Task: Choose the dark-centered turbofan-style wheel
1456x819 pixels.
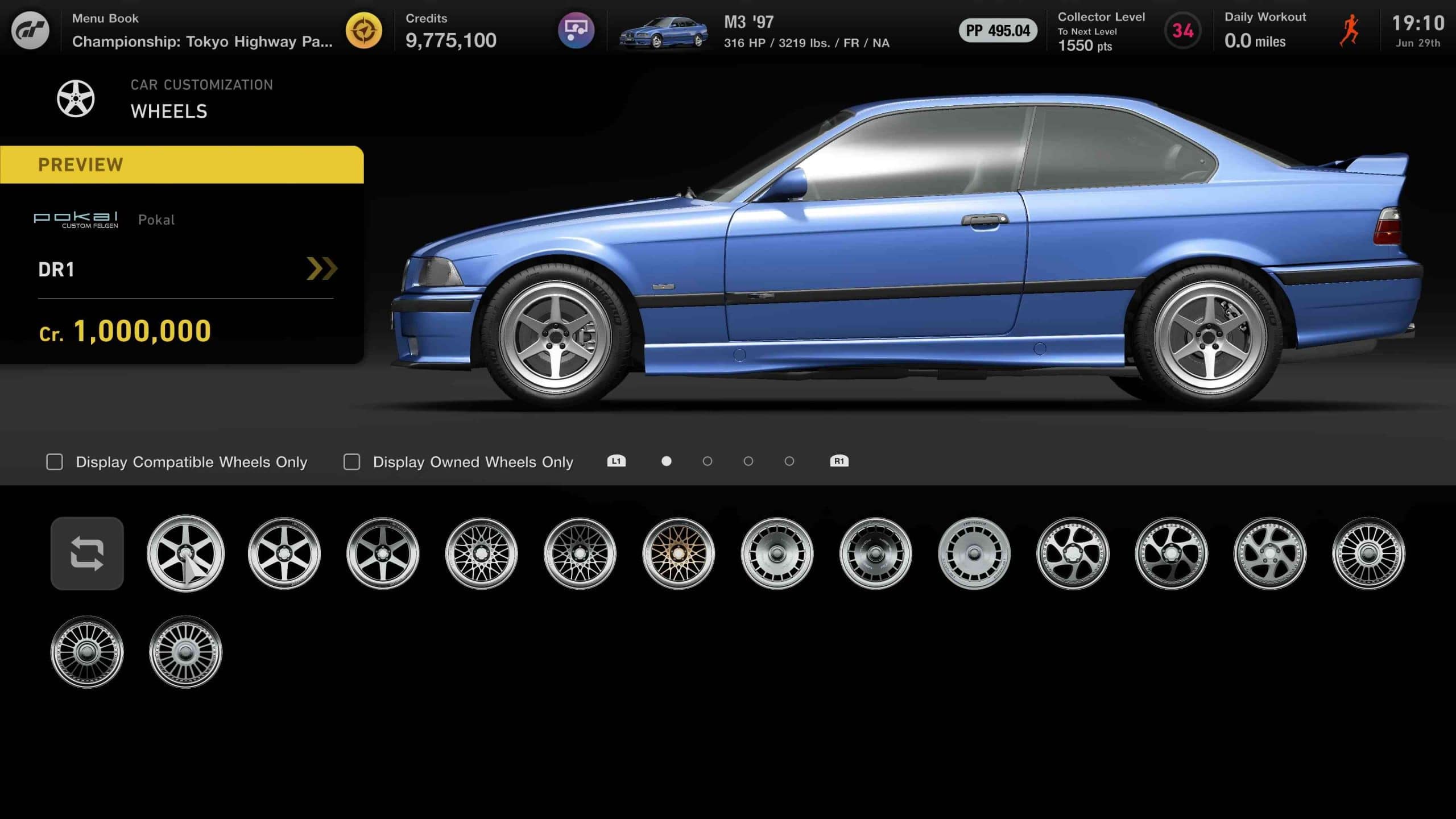Action: pos(876,553)
